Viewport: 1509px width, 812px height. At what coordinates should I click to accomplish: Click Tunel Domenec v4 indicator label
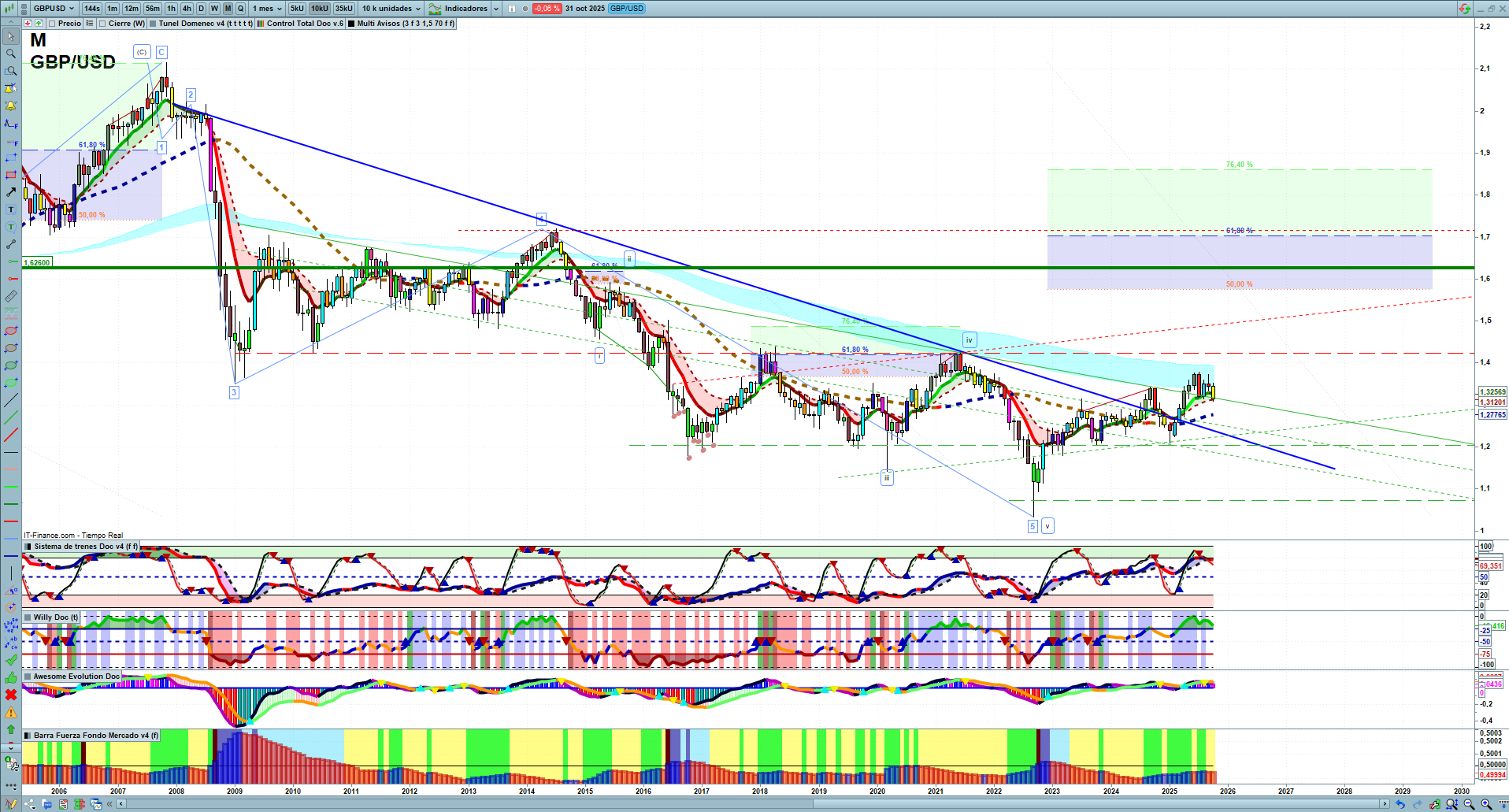(201, 24)
